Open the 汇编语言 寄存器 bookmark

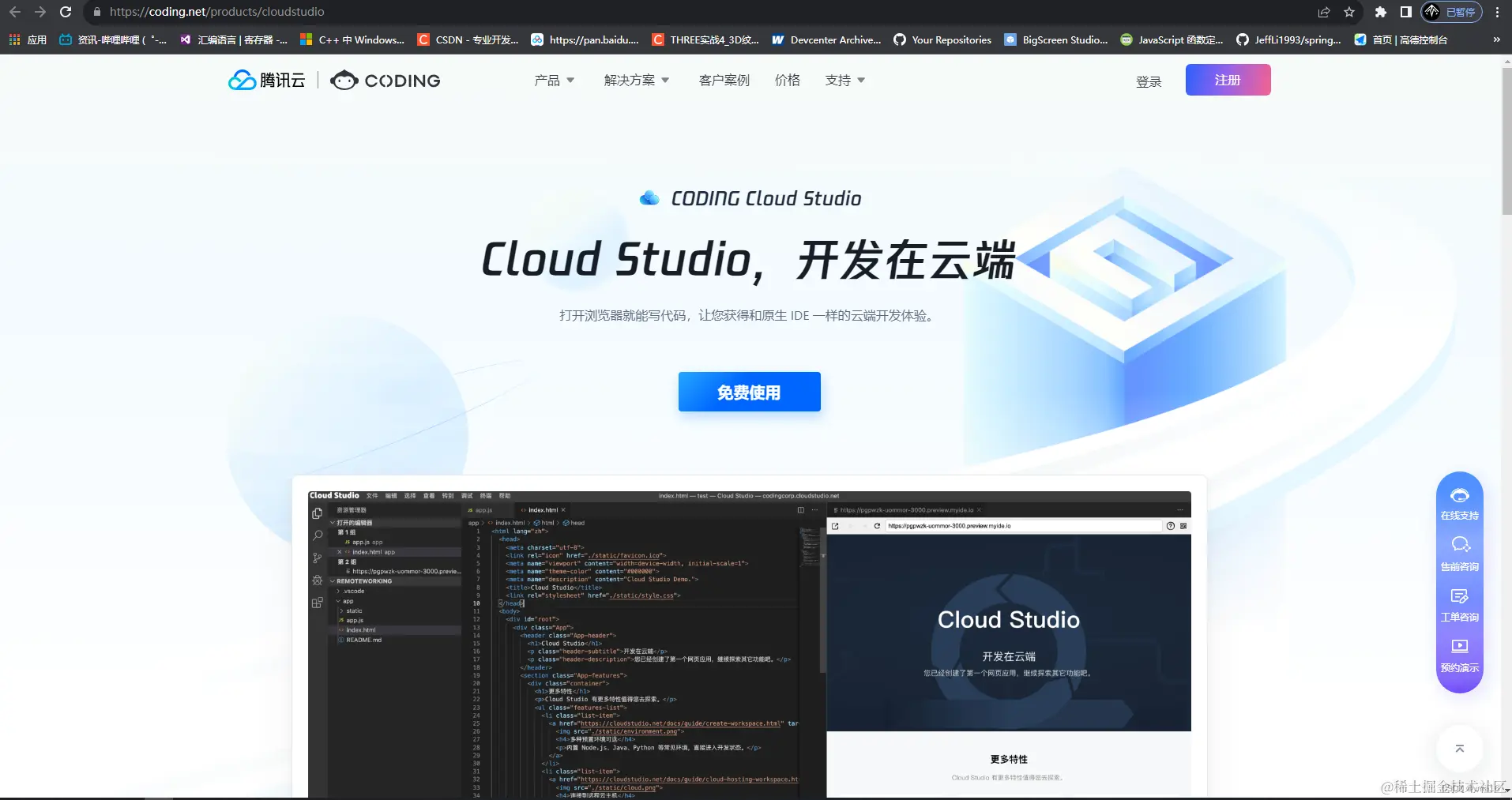234,39
